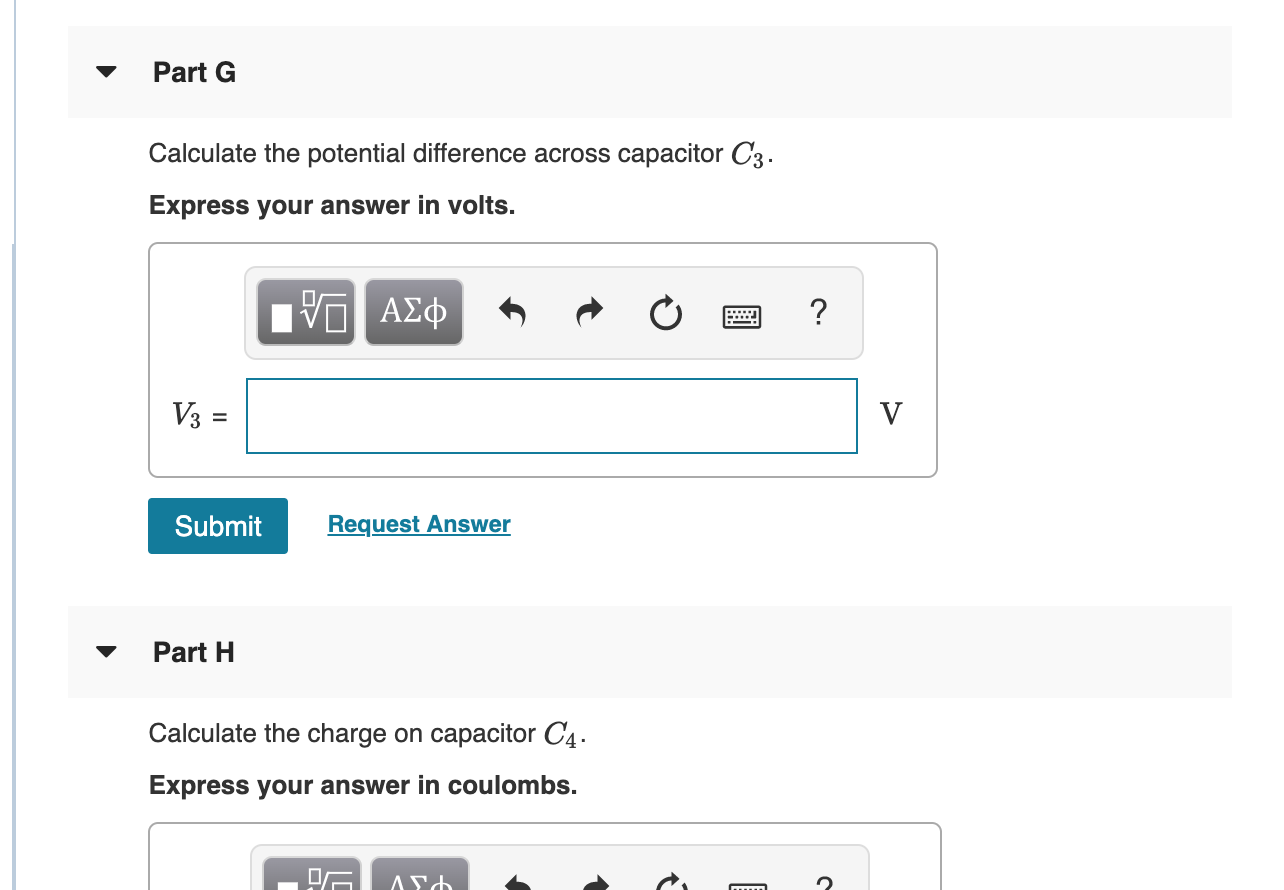The width and height of the screenshot is (1284, 890).
Task: Click the ΑΣφ symbol icon in Part H toolbar
Action: coord(419,878)
